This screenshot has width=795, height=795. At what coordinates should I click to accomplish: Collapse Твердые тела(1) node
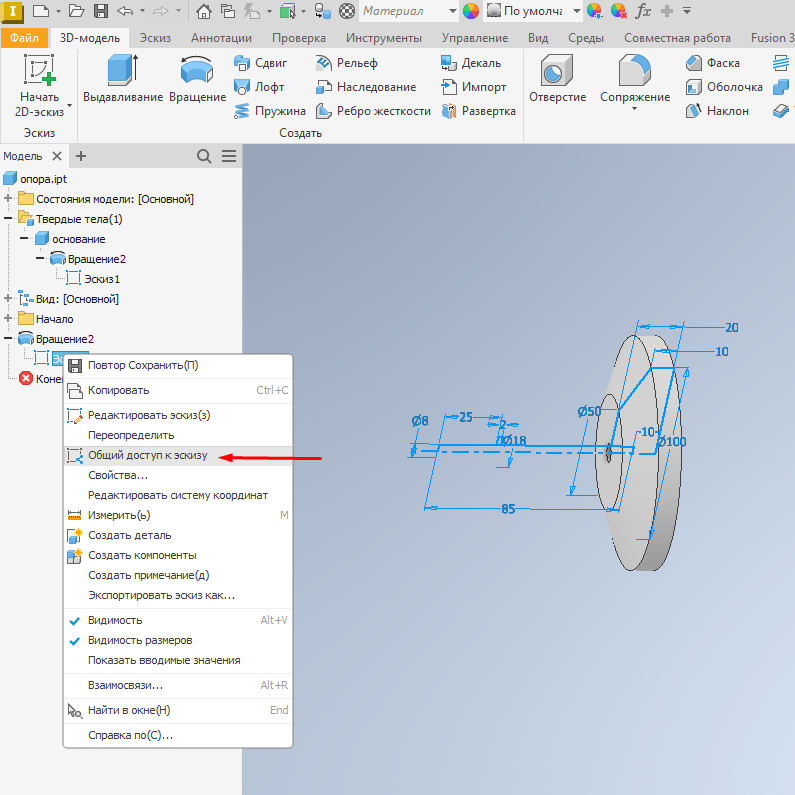8,219
